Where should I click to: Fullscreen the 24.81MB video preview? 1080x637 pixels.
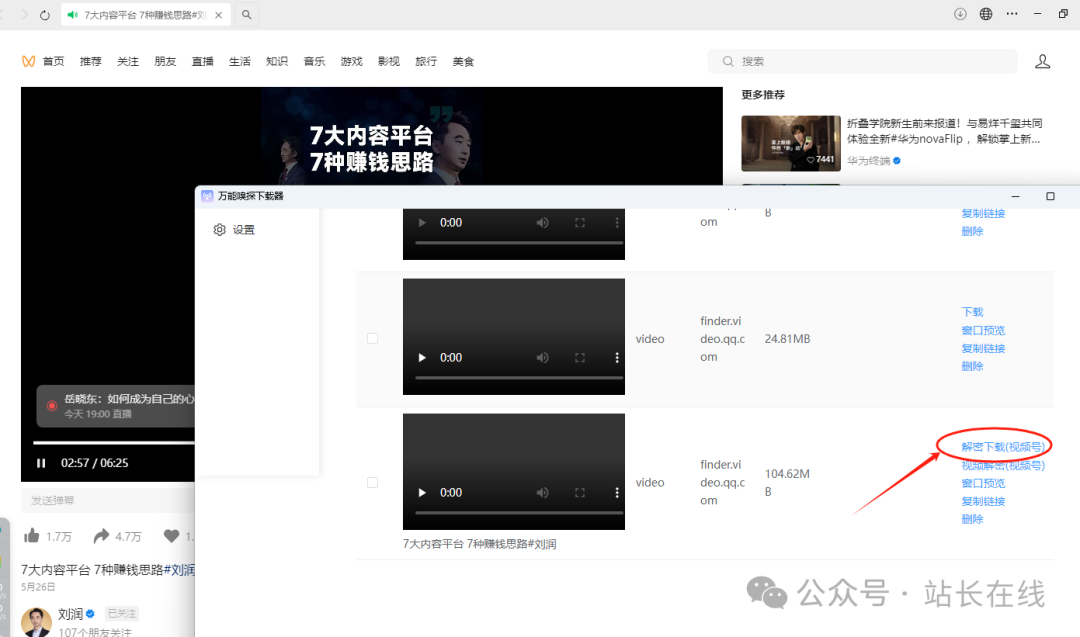tap(580, 357)
